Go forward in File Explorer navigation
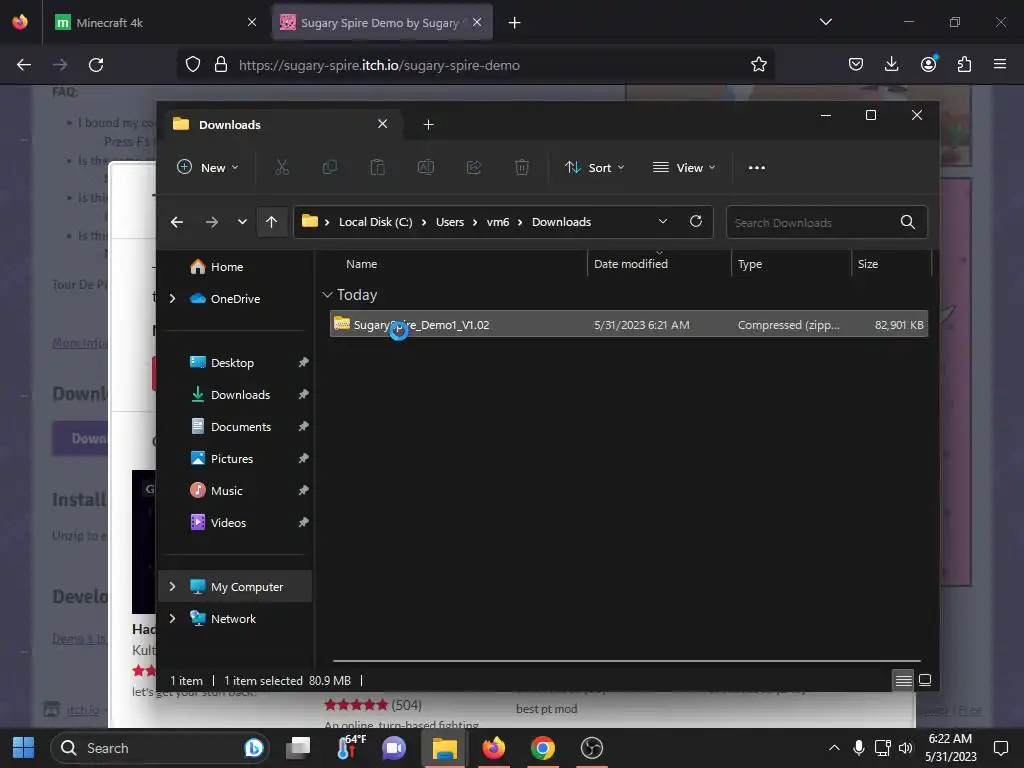The image size is (1024, 768). click(x=212, y=222)
